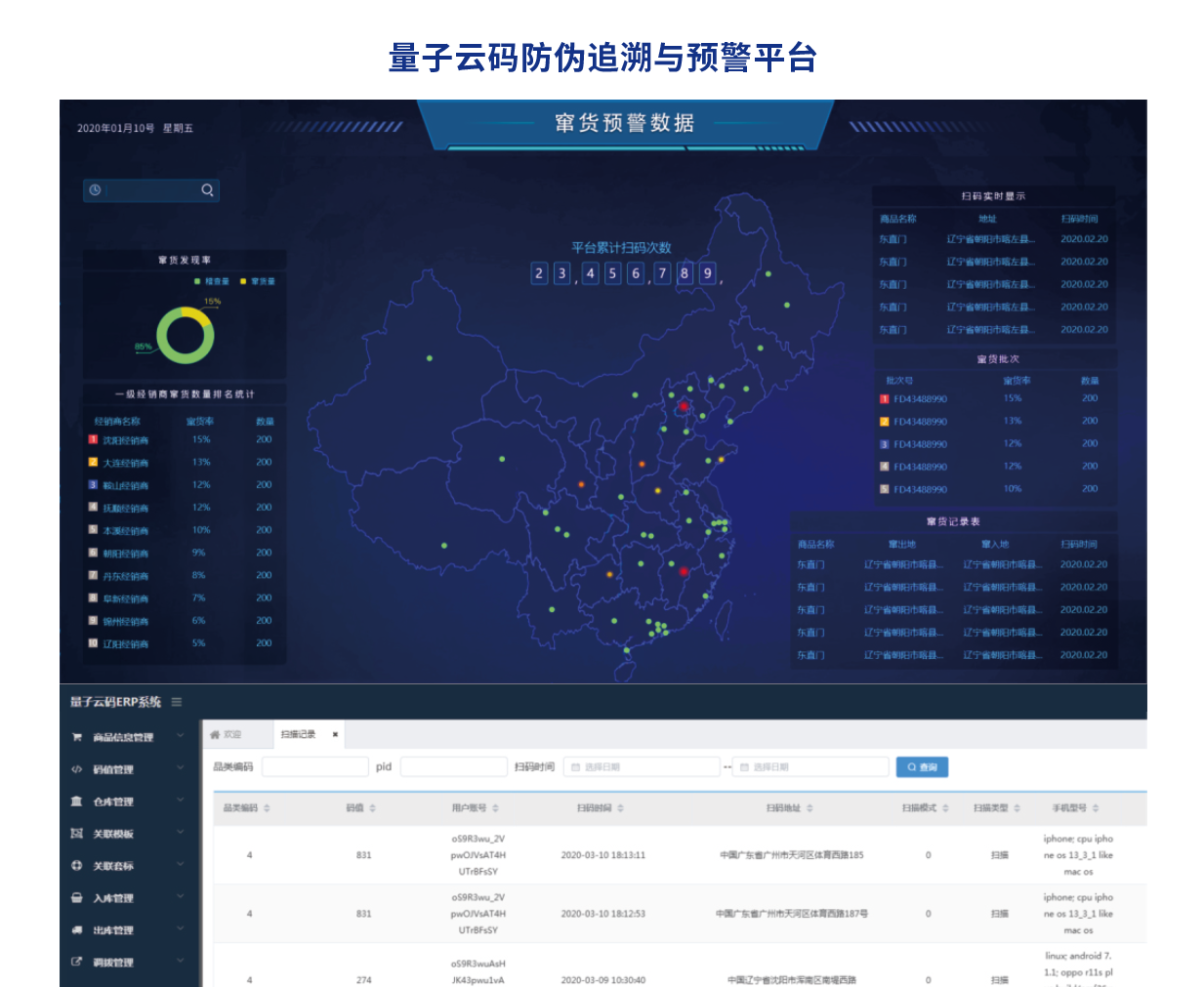Toggle the yellow 窜货量 legend item

tap(258, 281)
